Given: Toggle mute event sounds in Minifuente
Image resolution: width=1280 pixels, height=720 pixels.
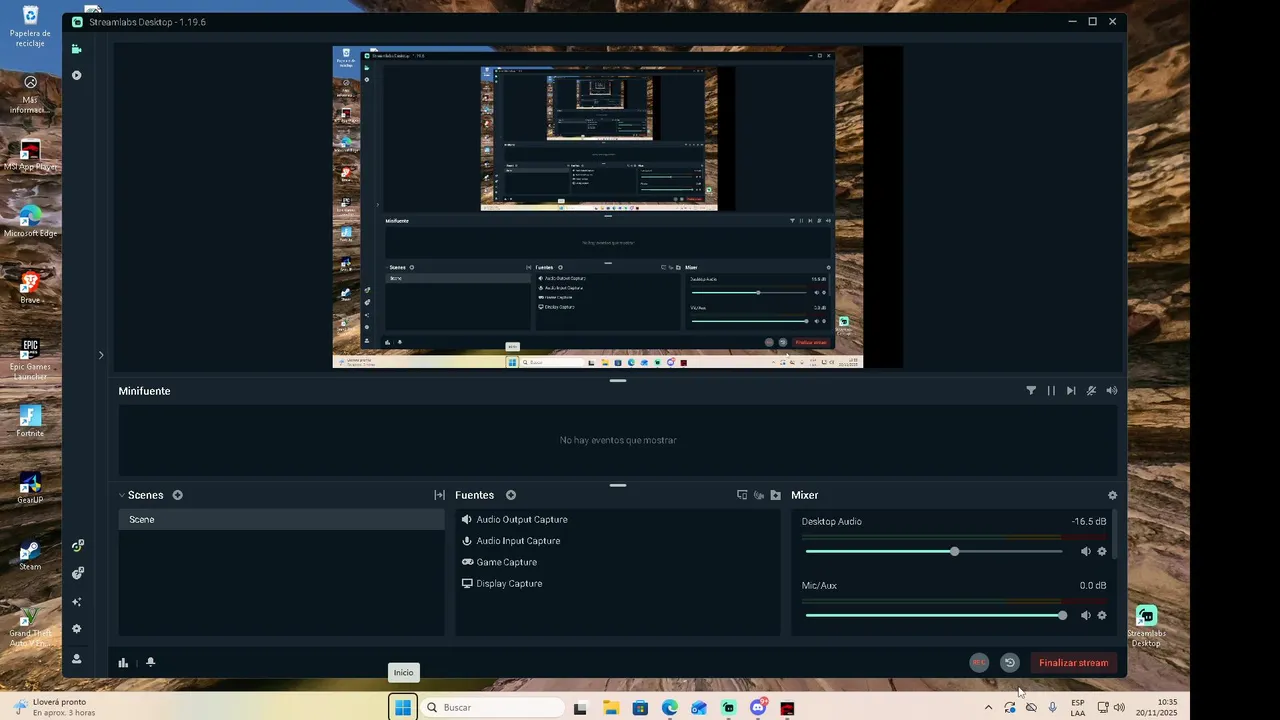Looking at the screenshot, I should coord(1112,391).
